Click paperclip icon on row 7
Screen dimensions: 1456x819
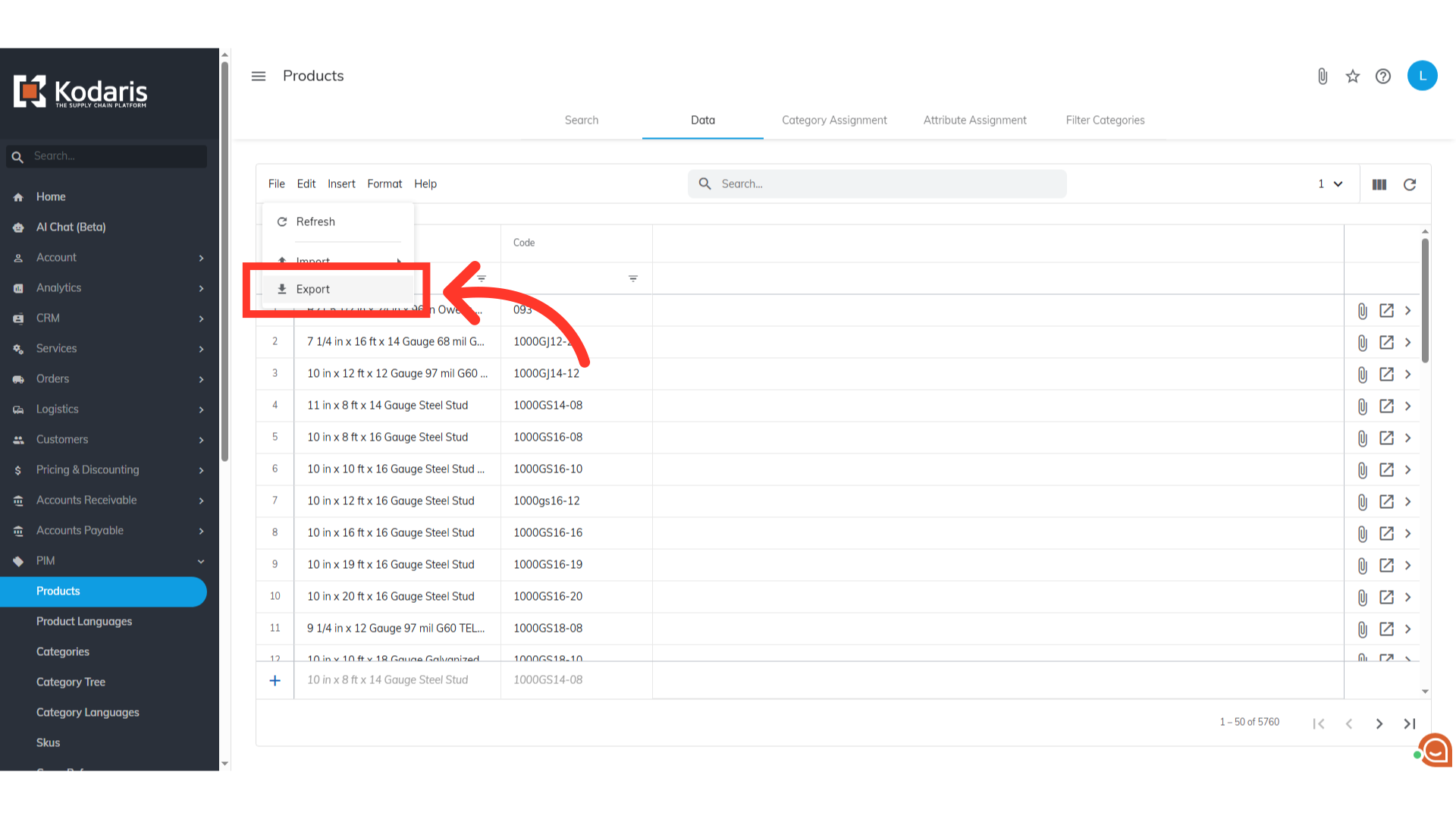(1363, 501)
